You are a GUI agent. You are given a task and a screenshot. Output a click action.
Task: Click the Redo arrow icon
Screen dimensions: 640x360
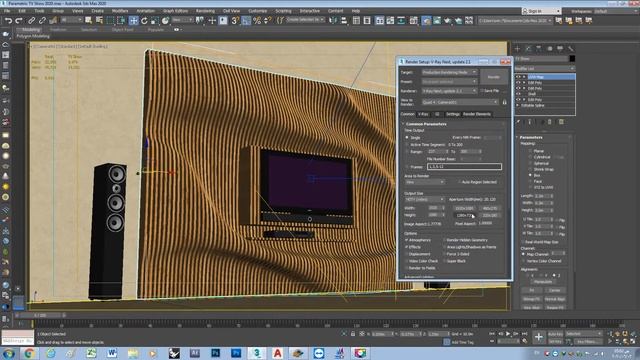tap(19, 20)
